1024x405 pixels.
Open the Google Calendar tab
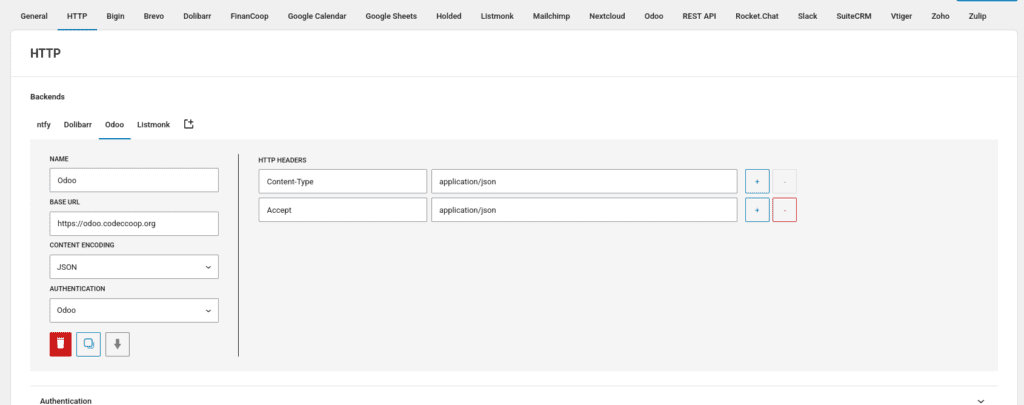pos(317,16)
